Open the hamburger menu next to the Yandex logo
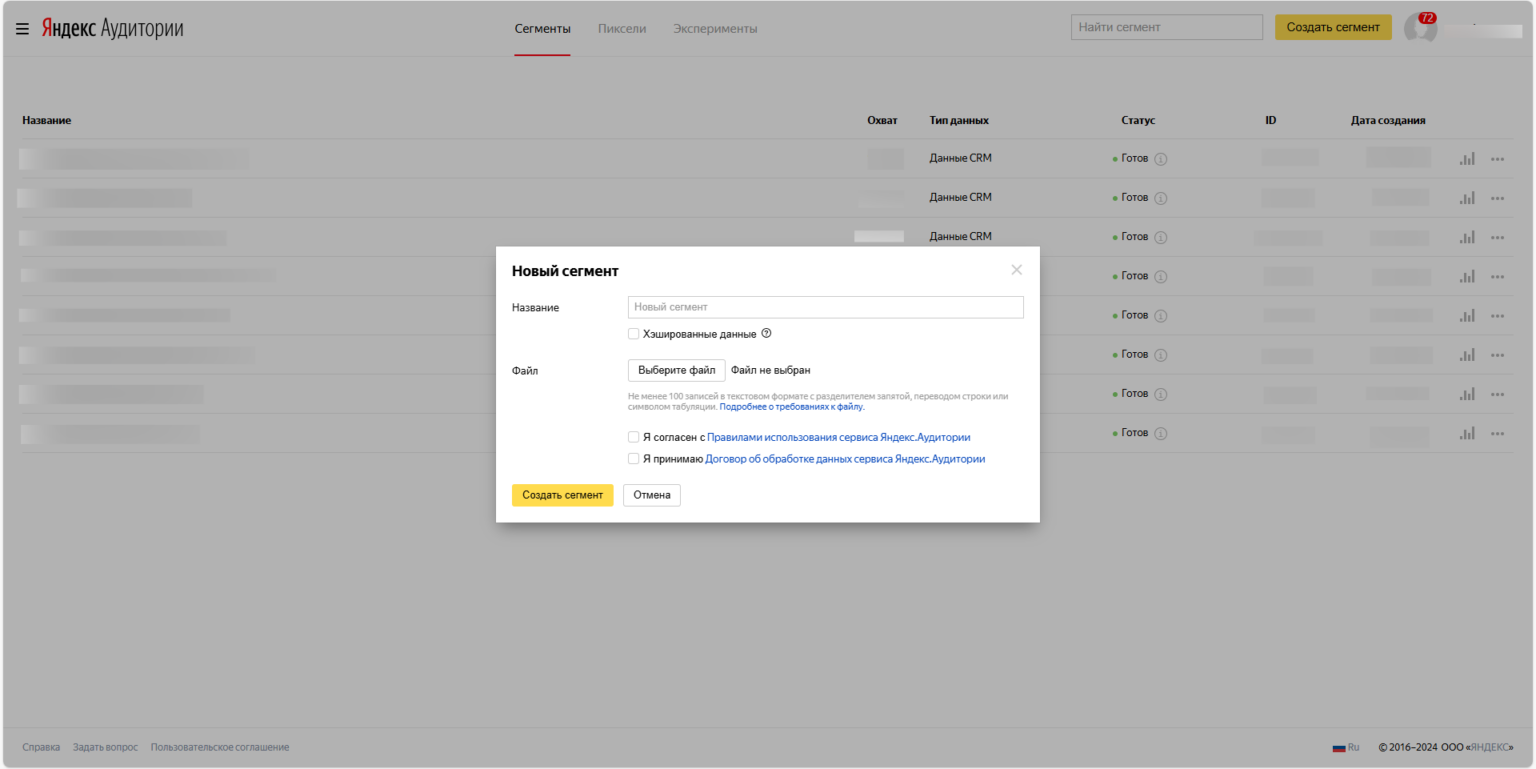This screenshot has height=769, width=1536. pyautogui.click(x=22, y=29)
